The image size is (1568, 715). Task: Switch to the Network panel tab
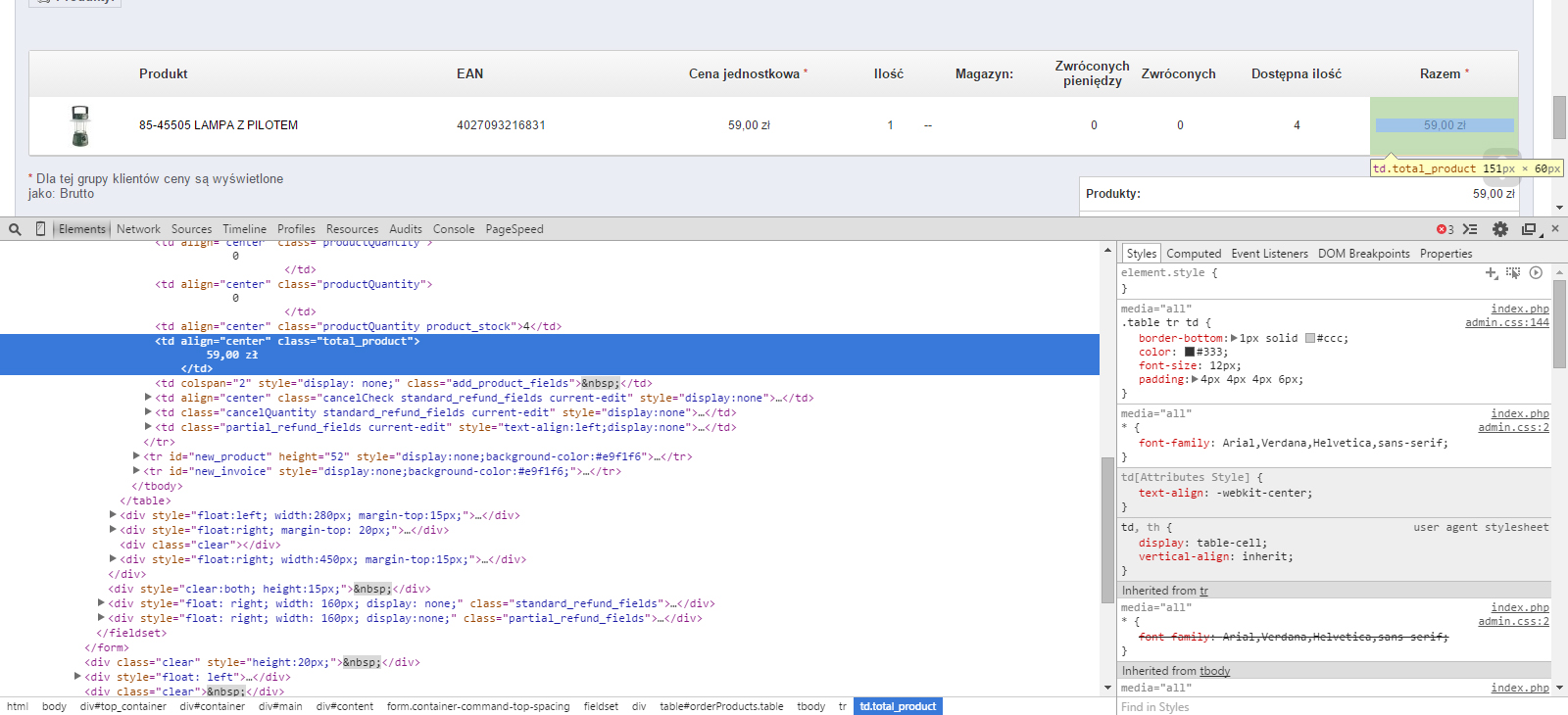(x=138, y=229)
